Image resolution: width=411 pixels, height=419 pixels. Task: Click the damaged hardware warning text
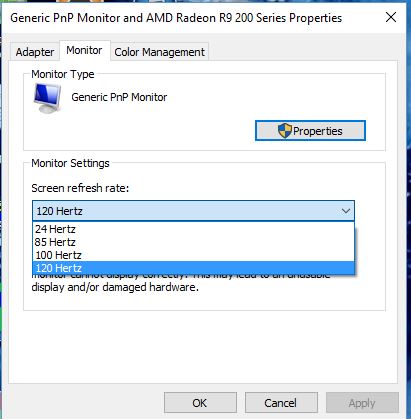click(115, 287)
